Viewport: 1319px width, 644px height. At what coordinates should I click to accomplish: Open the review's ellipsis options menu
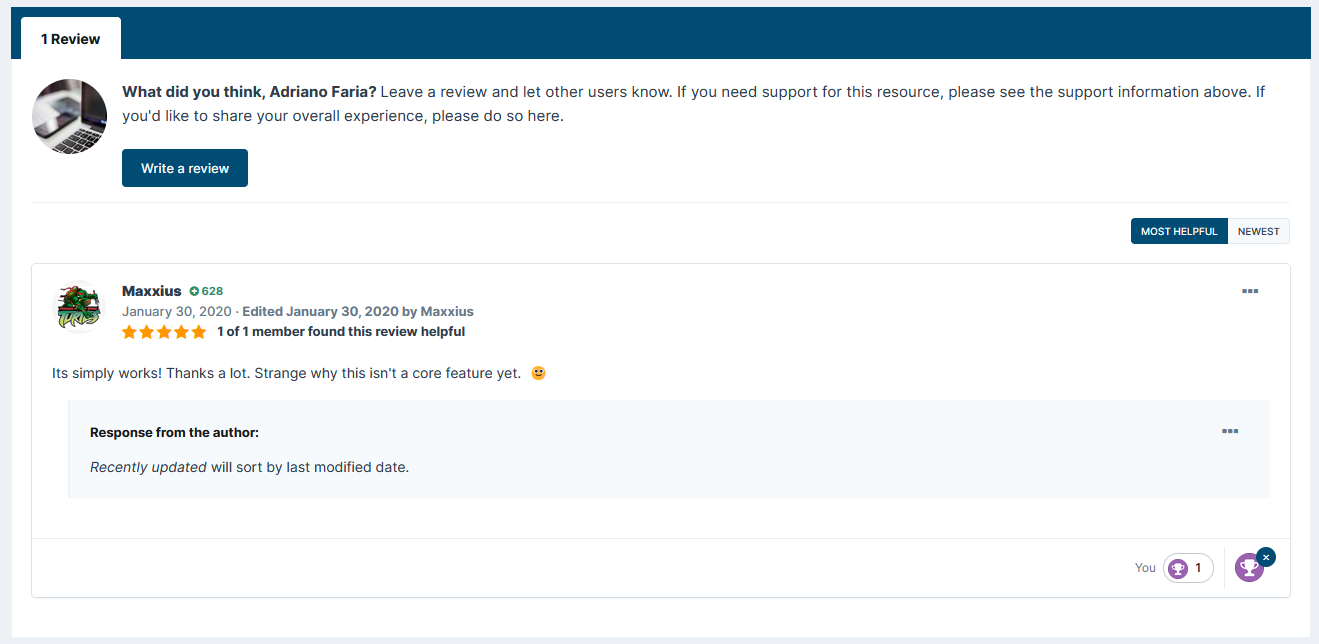(1249, 291)
